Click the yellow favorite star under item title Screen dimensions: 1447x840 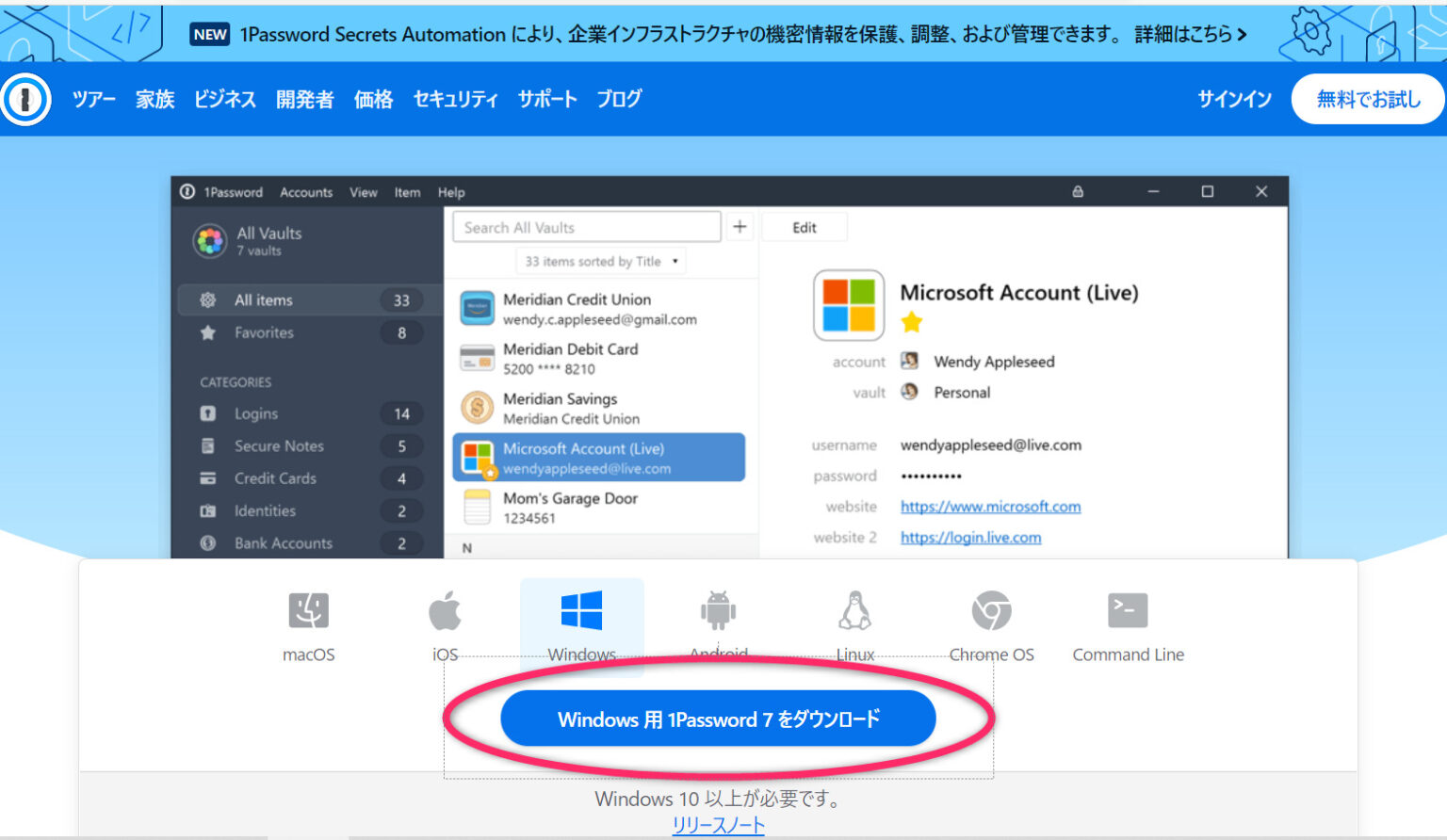click(911, 323)
